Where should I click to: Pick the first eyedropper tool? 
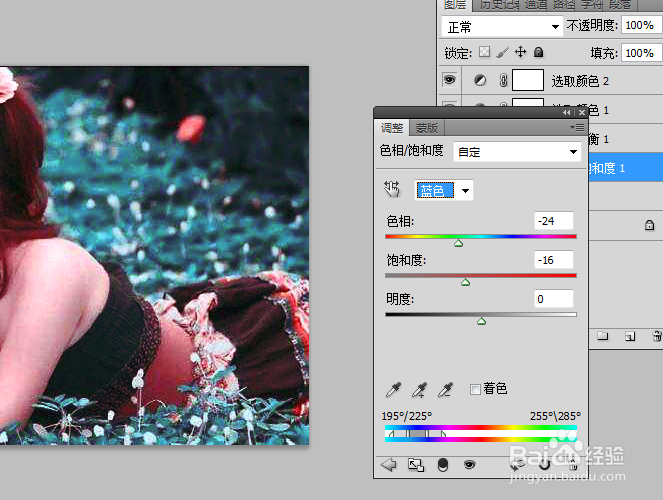click(393, 389)
